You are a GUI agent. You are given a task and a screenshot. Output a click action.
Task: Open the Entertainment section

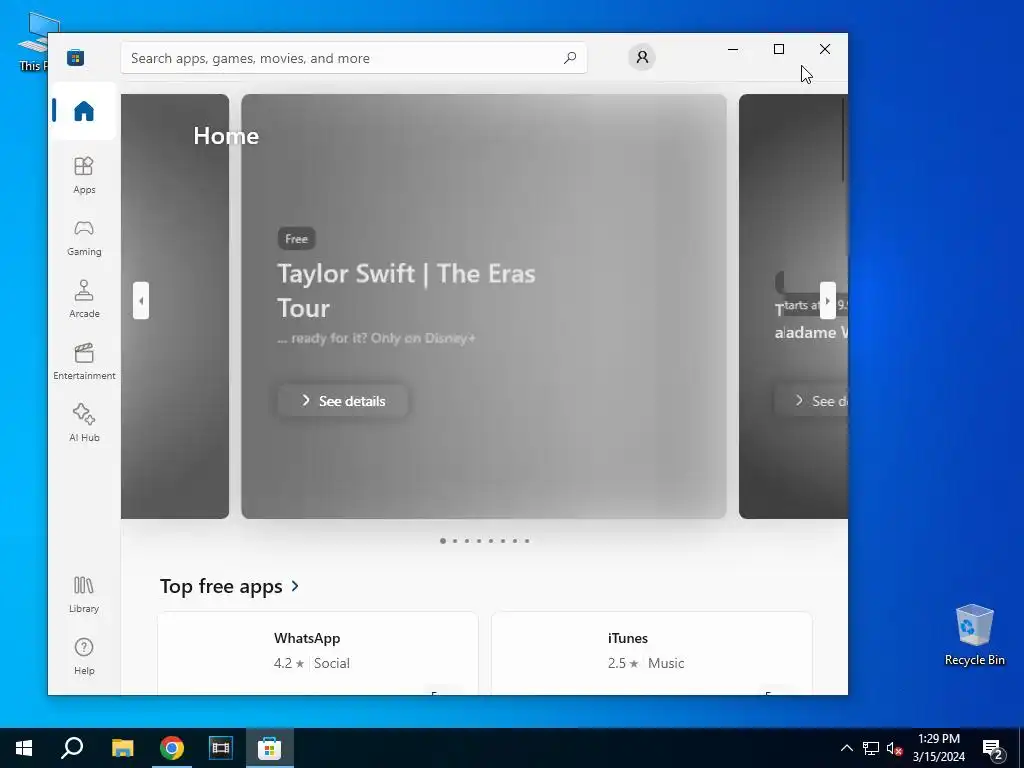[x=84, y=362]
